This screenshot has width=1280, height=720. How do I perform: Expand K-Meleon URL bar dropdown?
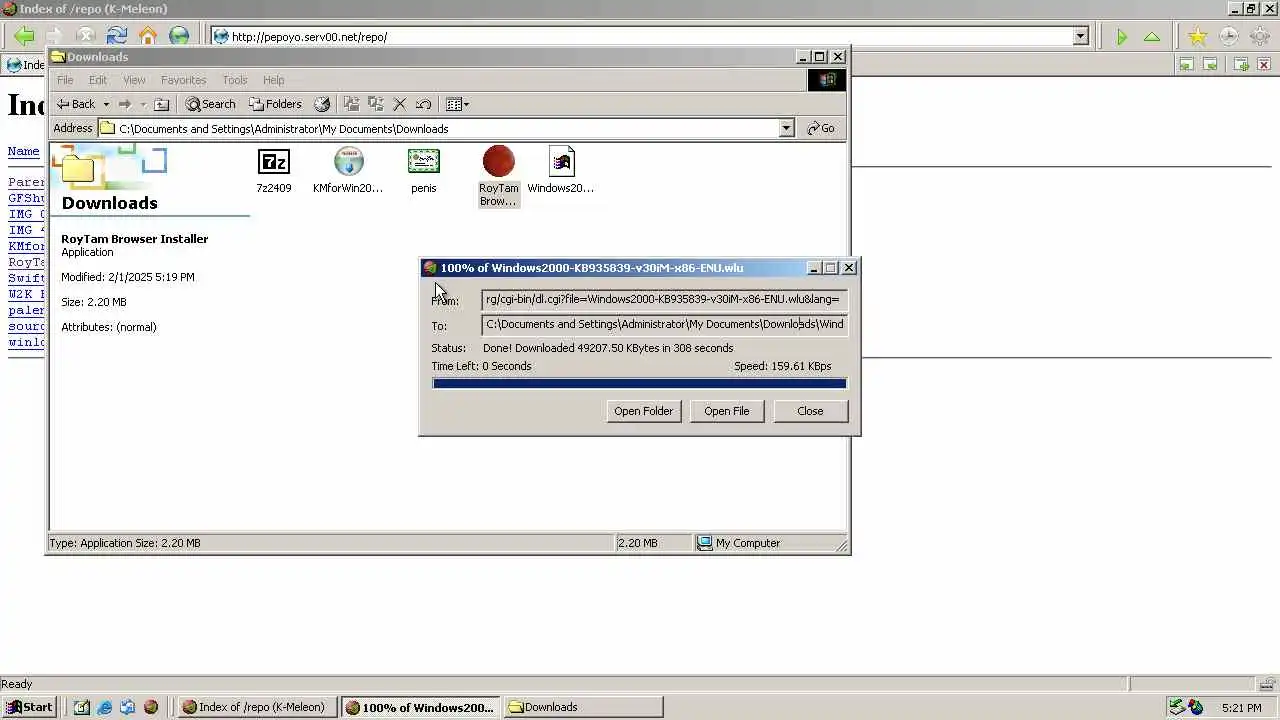click(x=1080, y=37)
